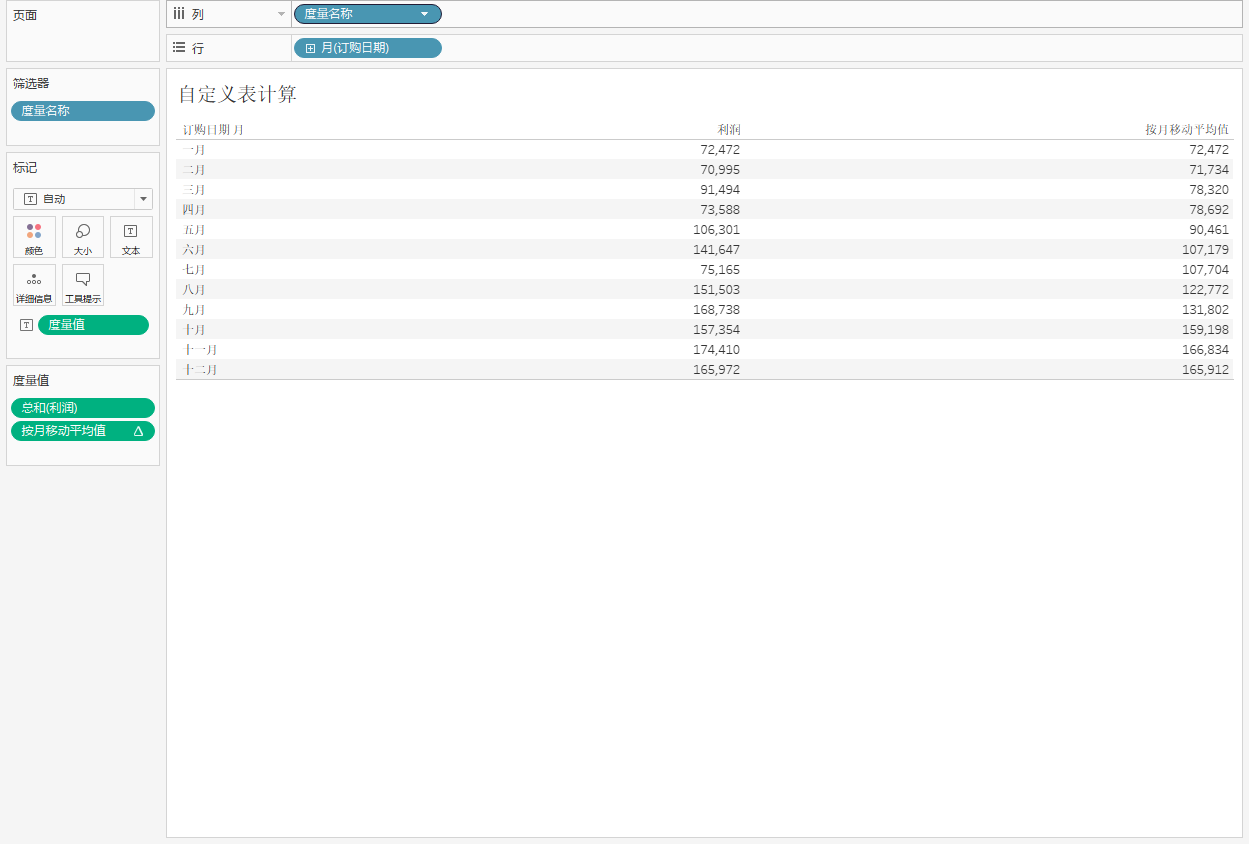Image resolution: width=1249 pixels, height=844 pixels.
Task: Click the profit value 106,301
Action: click(717, 230)
